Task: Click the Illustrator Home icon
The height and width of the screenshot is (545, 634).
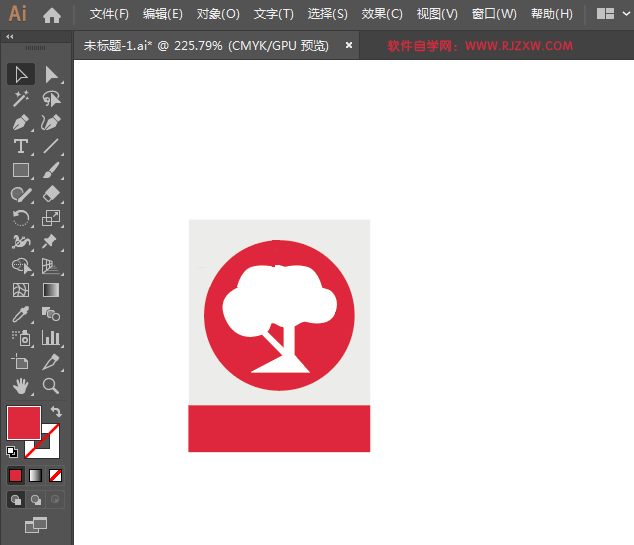Action: 52,15
